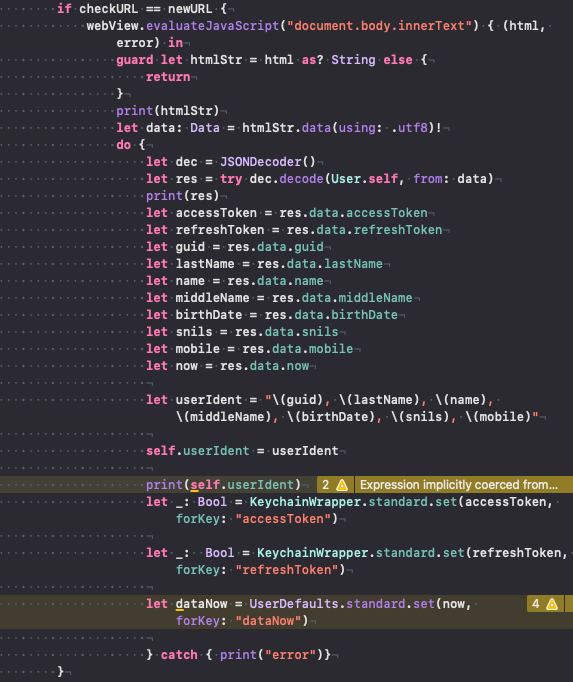The height and width of the screenshot is (682, 573).
Task: Click "JSONDecoder" in the dec declaration
Action: click(260, 161)
